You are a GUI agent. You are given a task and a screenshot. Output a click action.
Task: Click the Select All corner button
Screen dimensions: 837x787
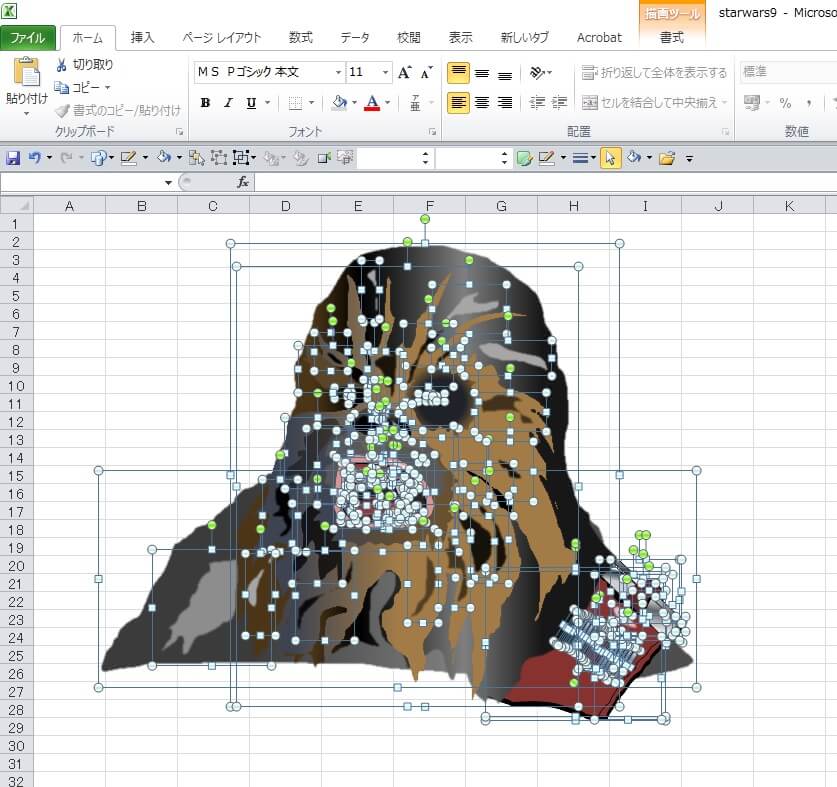tap(17, 206)
